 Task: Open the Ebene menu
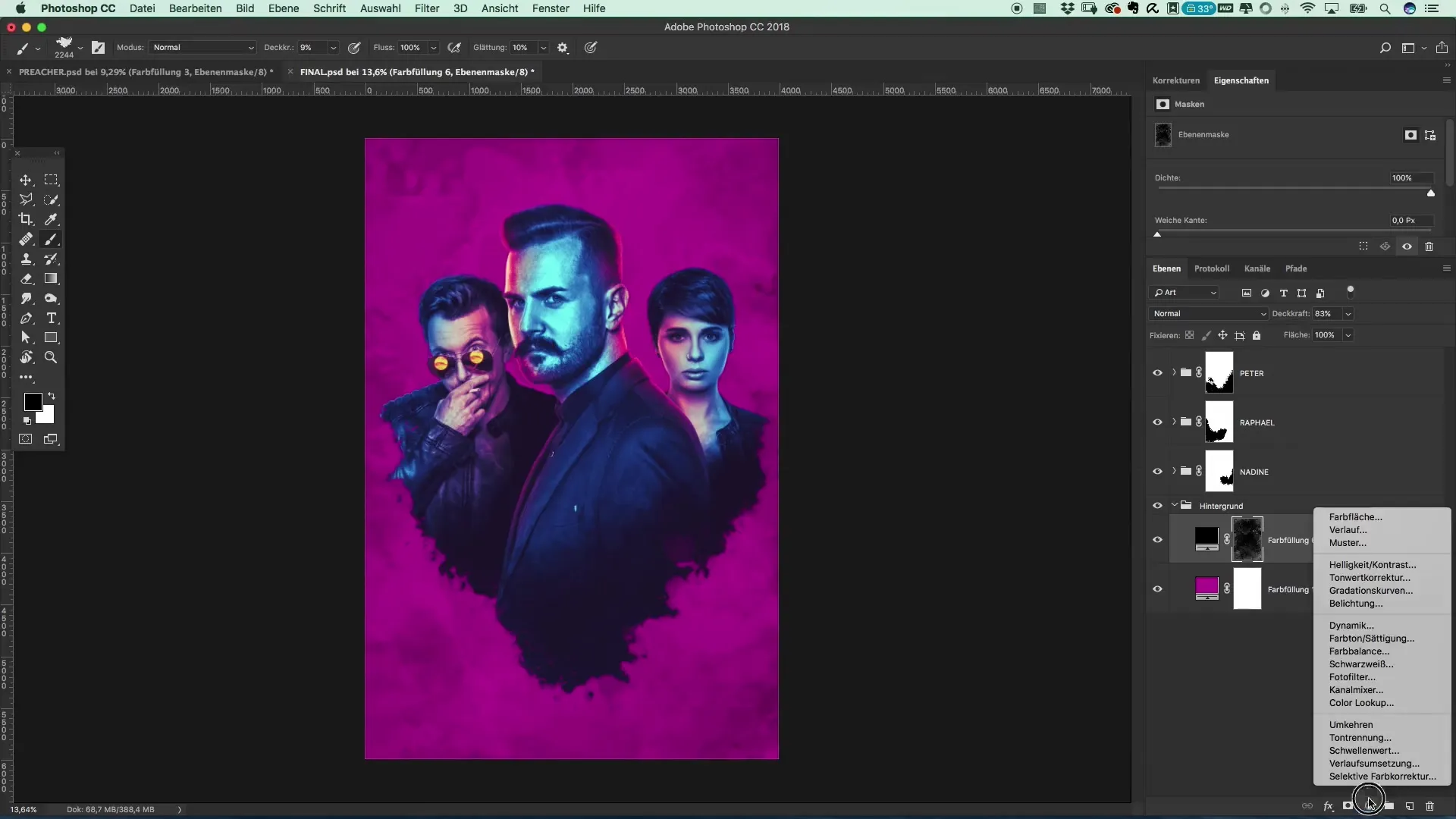pyautogui.click(x=284, y=8)
